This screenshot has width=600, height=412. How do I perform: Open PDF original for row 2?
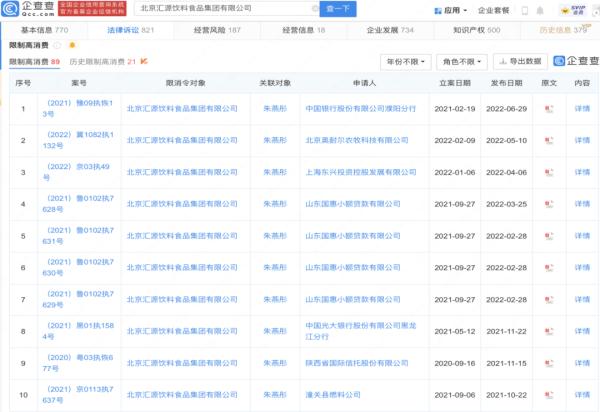click(x=549, y=141)
